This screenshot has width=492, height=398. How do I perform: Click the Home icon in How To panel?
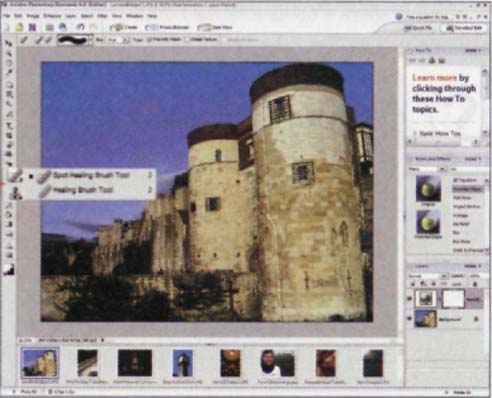[x=432, y=60]
